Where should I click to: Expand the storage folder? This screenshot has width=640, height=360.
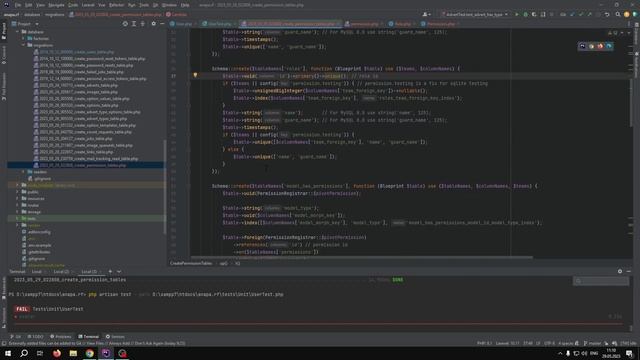(x=18, y=212)
